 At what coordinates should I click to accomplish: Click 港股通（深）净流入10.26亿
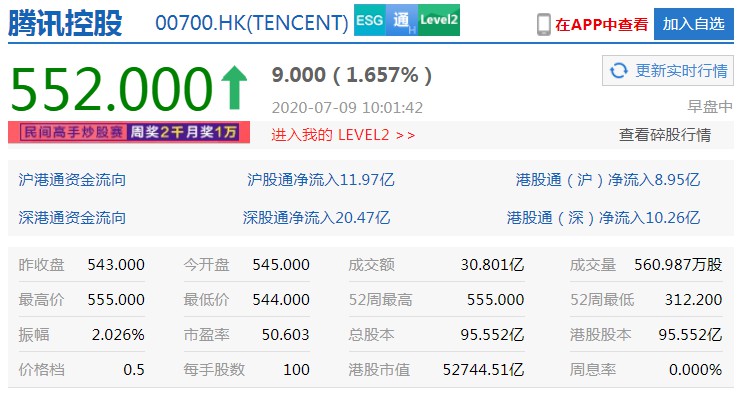[x=604, y=218]
